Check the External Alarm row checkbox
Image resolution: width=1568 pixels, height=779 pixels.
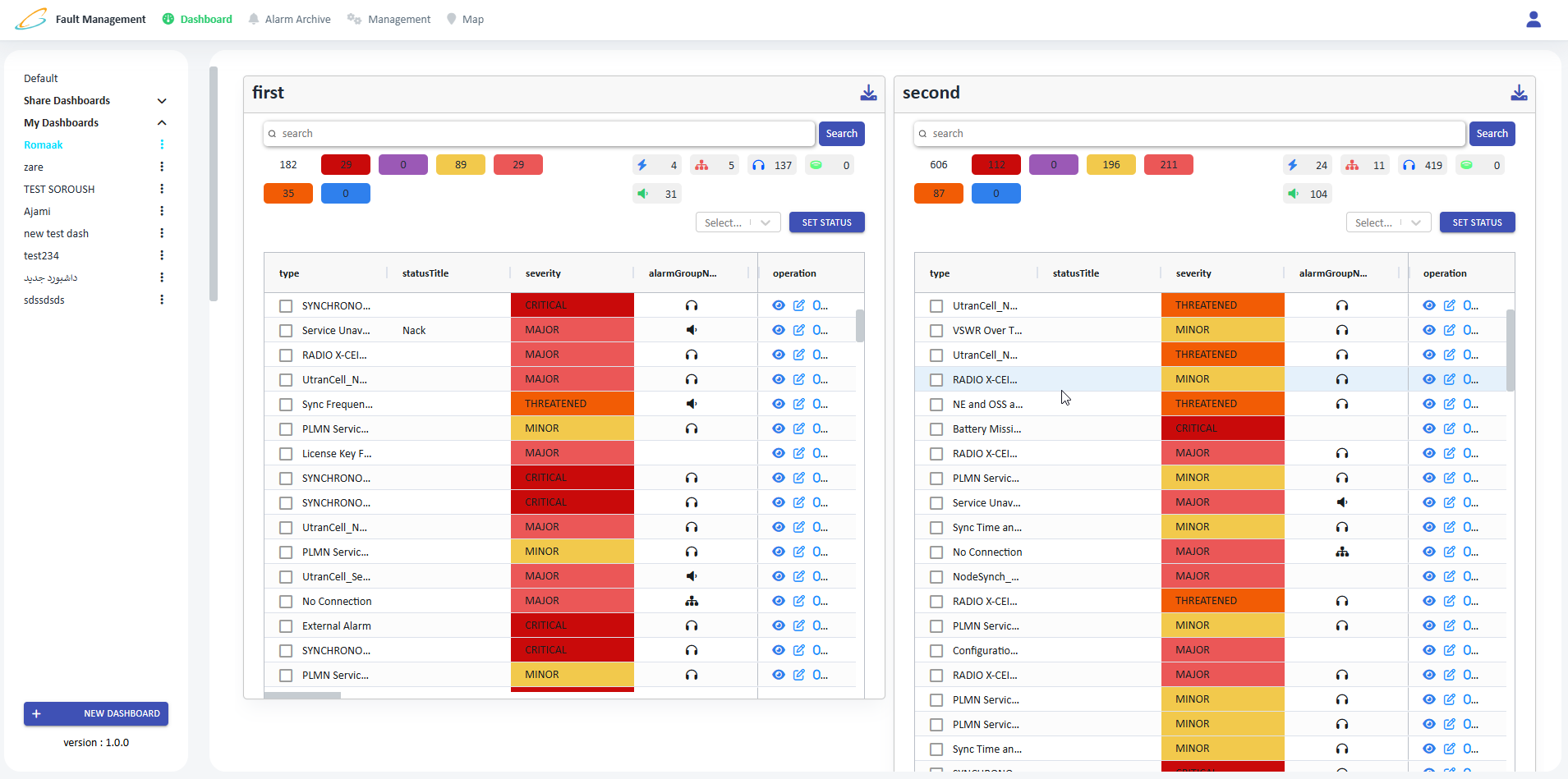pyautogui.click(x=286, y=626)
